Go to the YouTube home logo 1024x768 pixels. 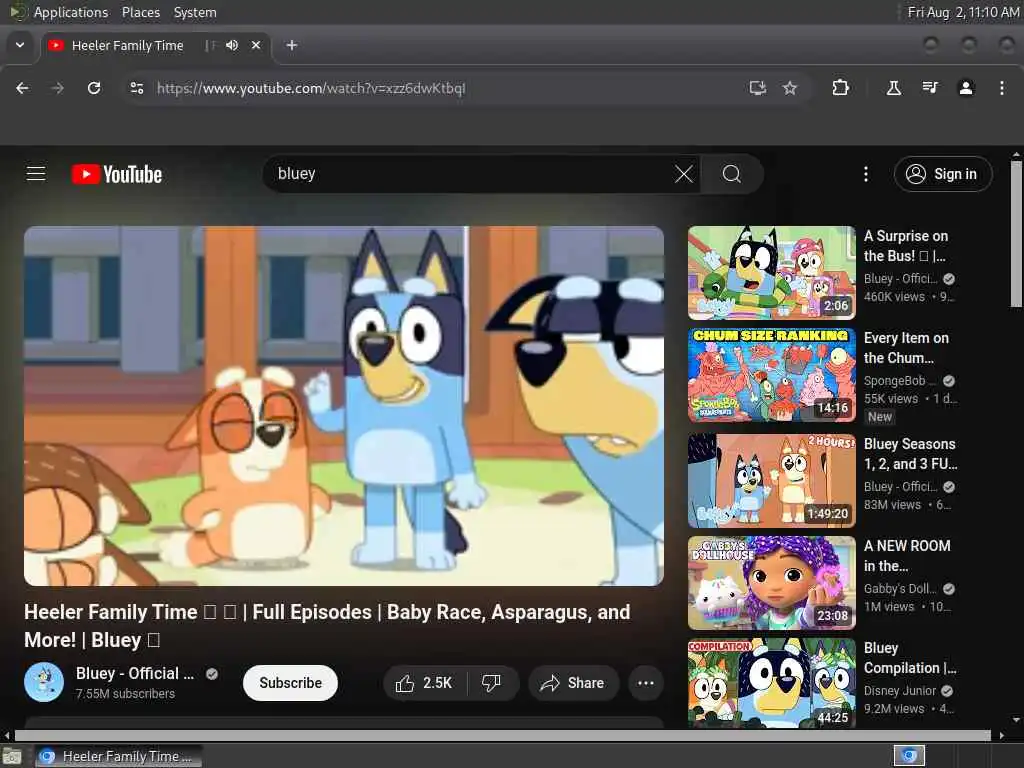point(117,174)
